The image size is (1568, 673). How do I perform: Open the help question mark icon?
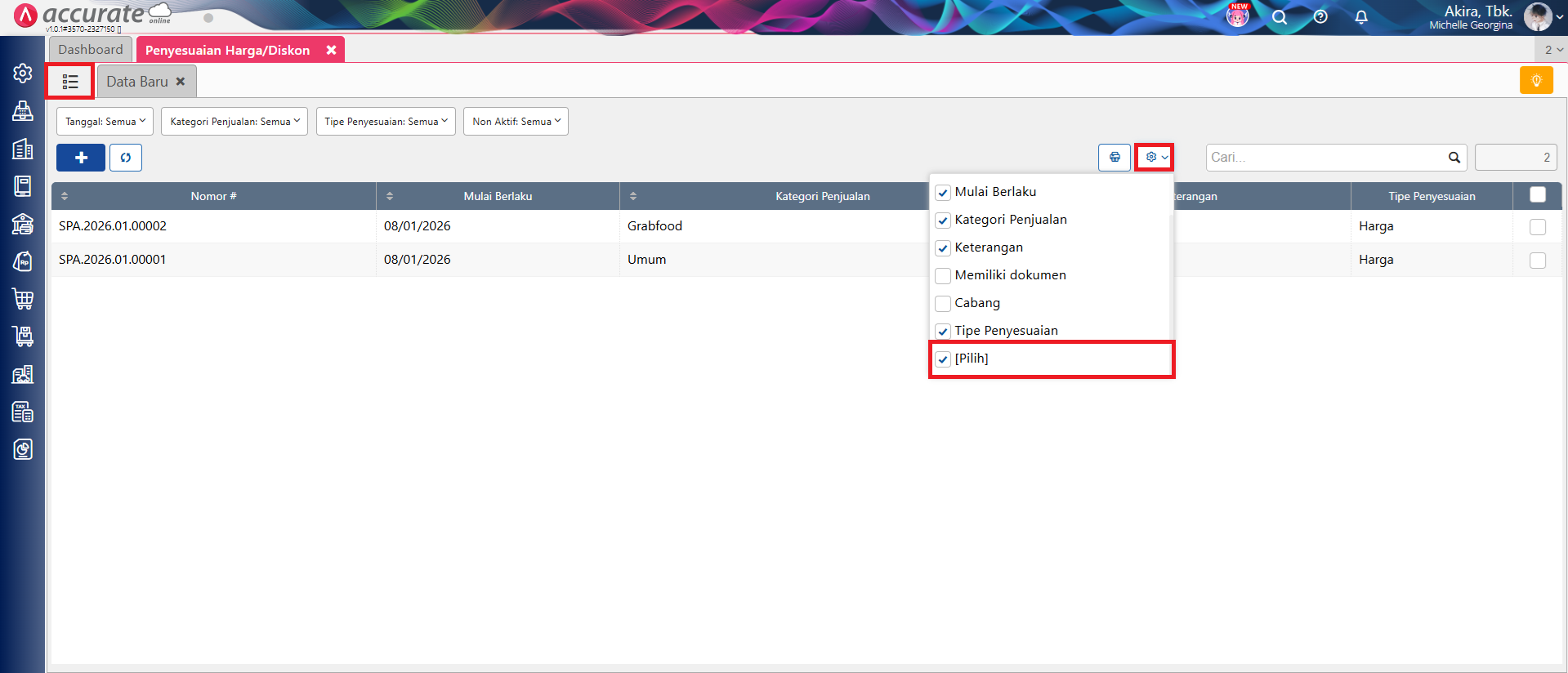tap(1320, 17)
